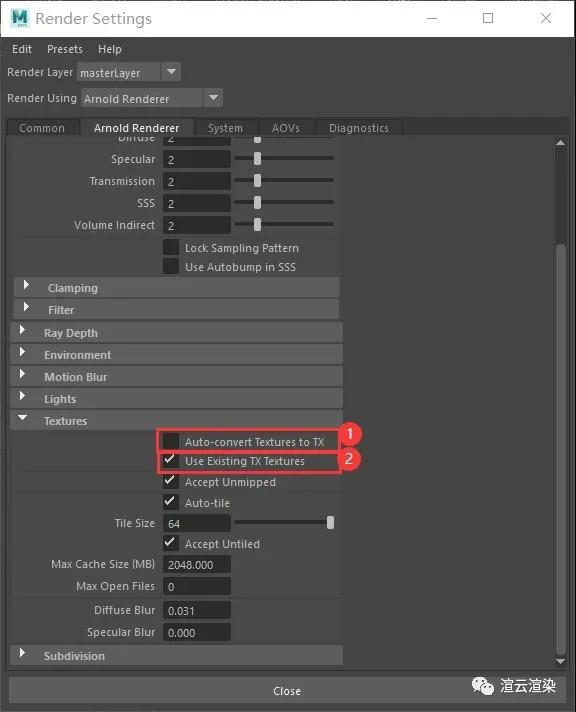Click the scrollbar down arrow
This screenshot has height=712, width=576.
click(x=561, y=661)
